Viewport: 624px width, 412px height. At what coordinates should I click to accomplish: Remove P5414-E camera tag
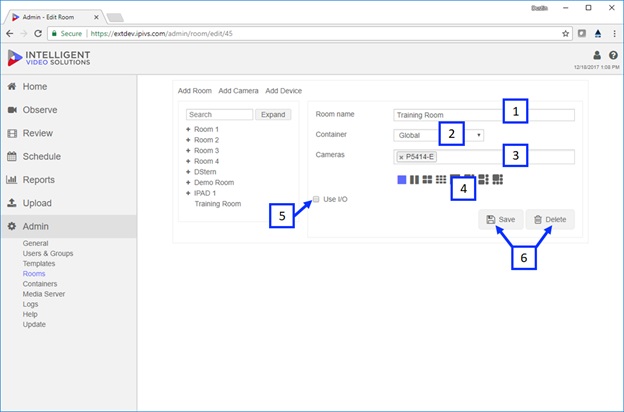point(401,157)
